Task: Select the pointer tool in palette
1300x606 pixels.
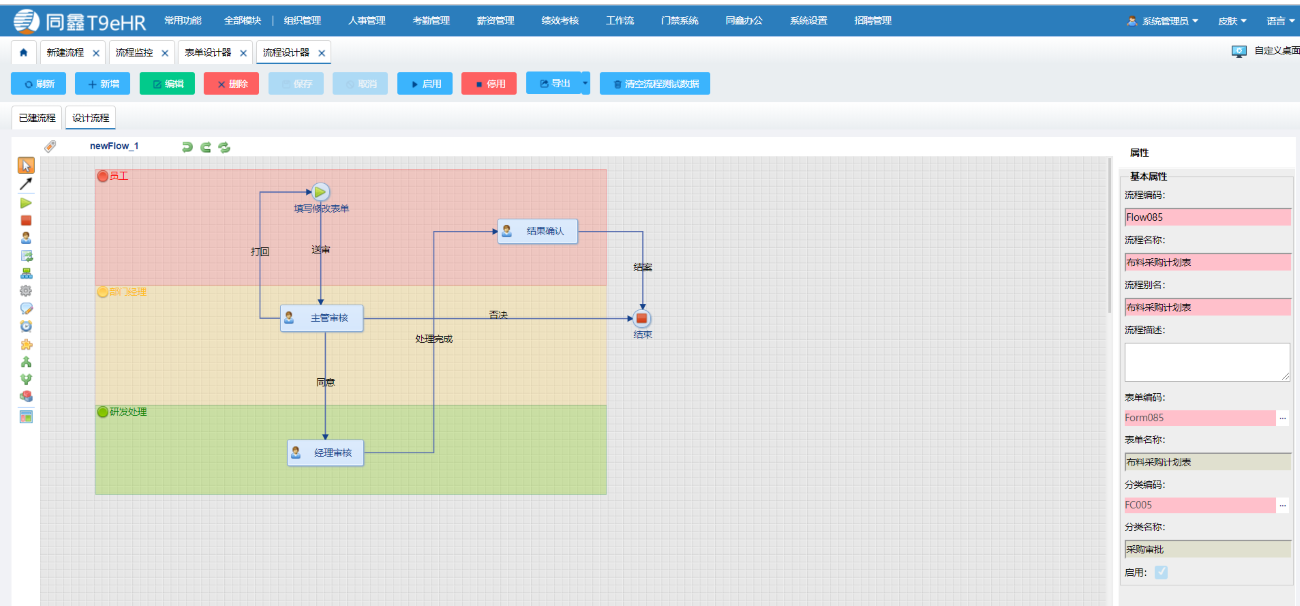Action: [x=26, y=166]
